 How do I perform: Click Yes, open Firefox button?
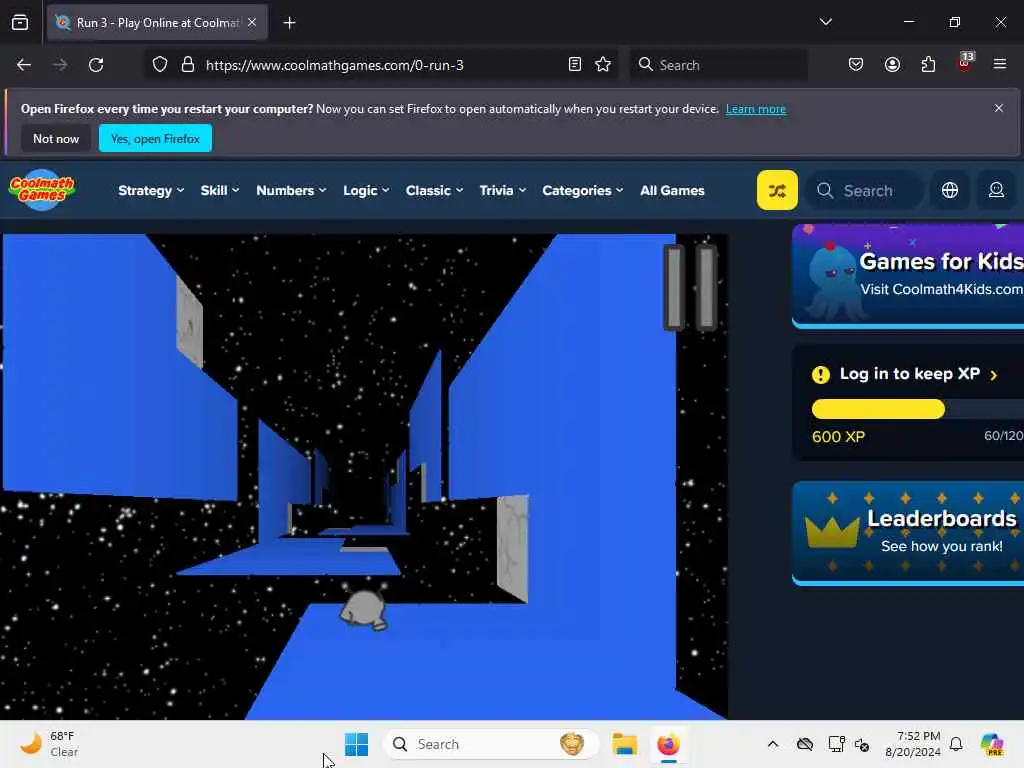(x=155, y=138)
